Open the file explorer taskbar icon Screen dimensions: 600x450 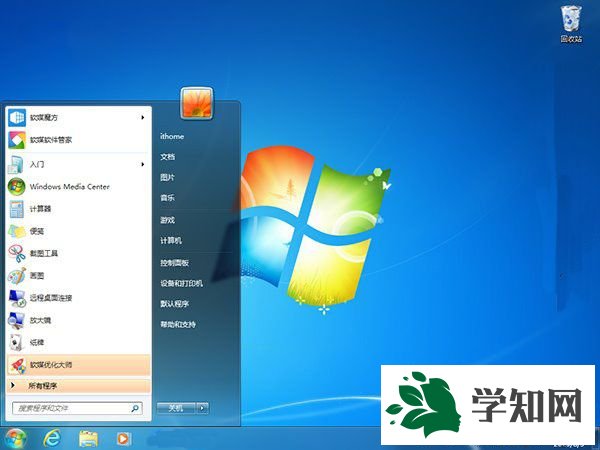[88, 439]
